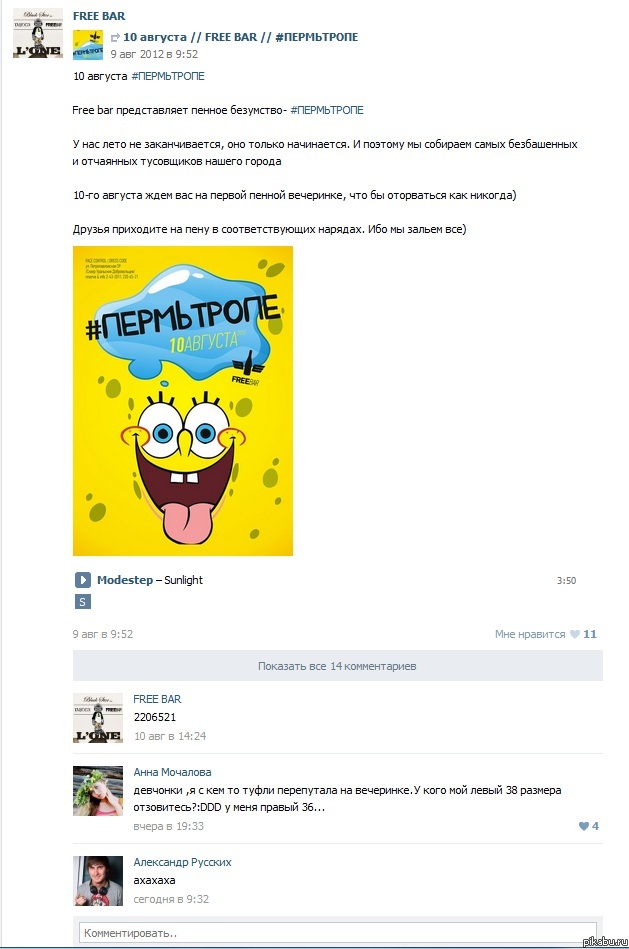The width and height of the screenshot is (629, 949).
Task: Click Мне нравится like button
Action: pos(530,634)
